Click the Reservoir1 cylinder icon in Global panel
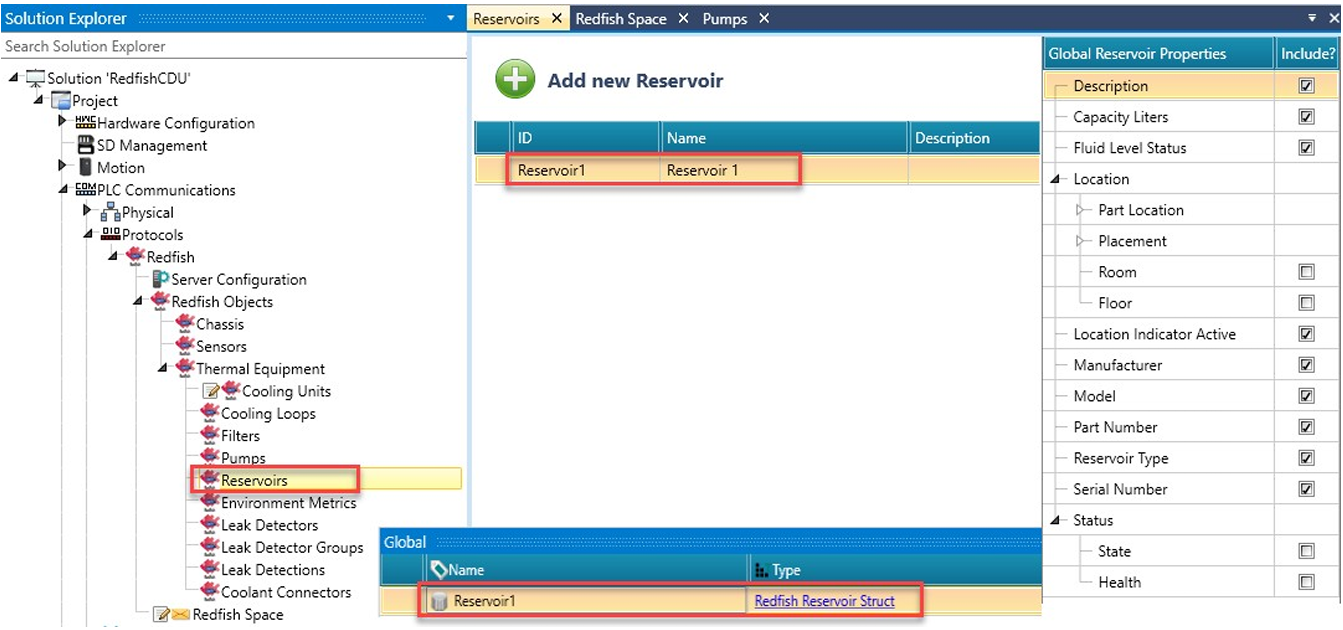Viewport: 1343px width, 630px height. [x=438, y=601]
